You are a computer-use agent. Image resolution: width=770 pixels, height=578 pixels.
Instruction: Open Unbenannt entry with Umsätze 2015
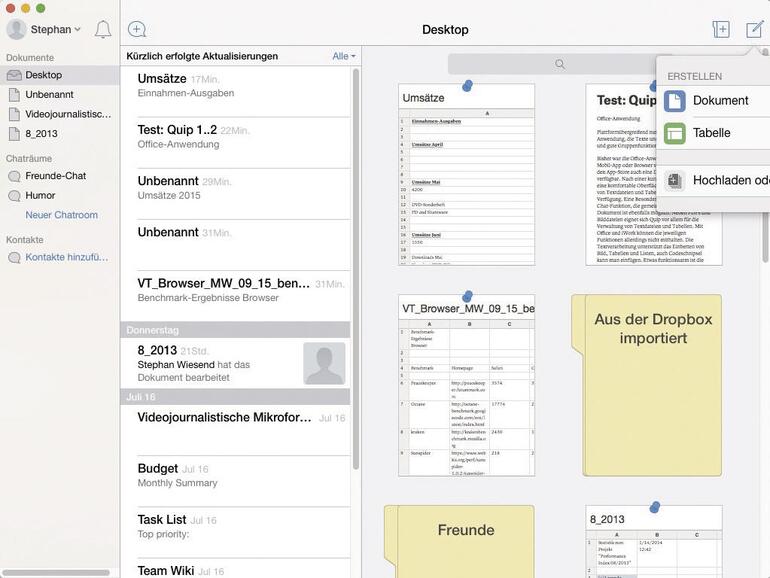[x=236, y=193]
